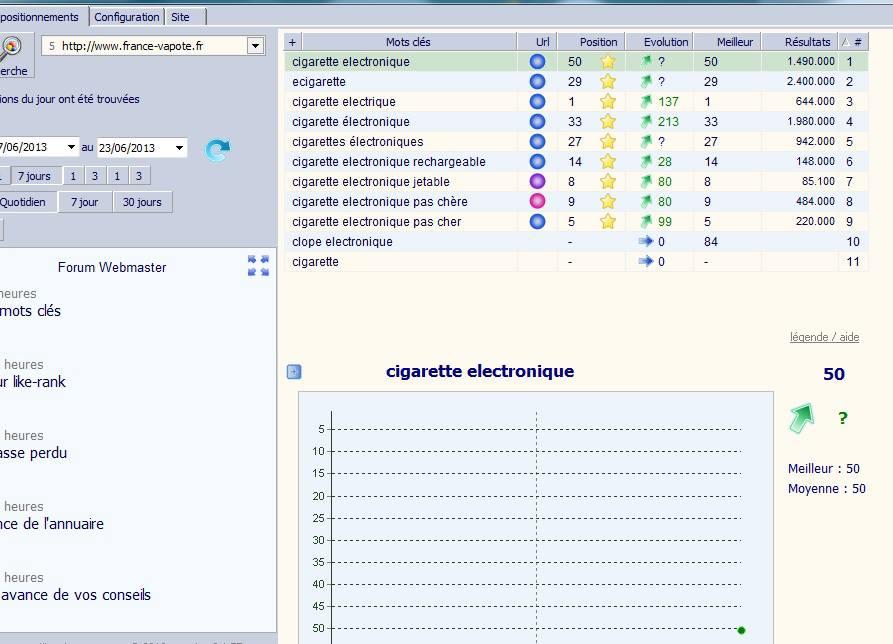
Task: Open the 'avance de vos conseils' forum topic
Action: click(x=76, y=595)
